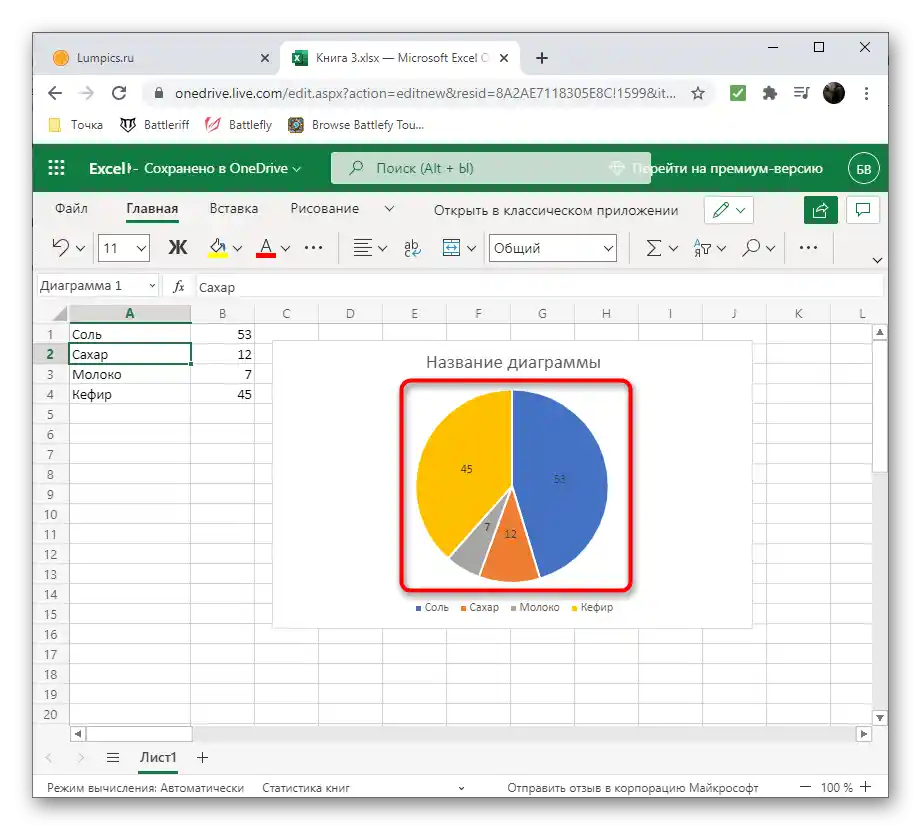
Task: Toggle bold formatting (Ж)
Action: pyautogui.click(x=177, y=248)
